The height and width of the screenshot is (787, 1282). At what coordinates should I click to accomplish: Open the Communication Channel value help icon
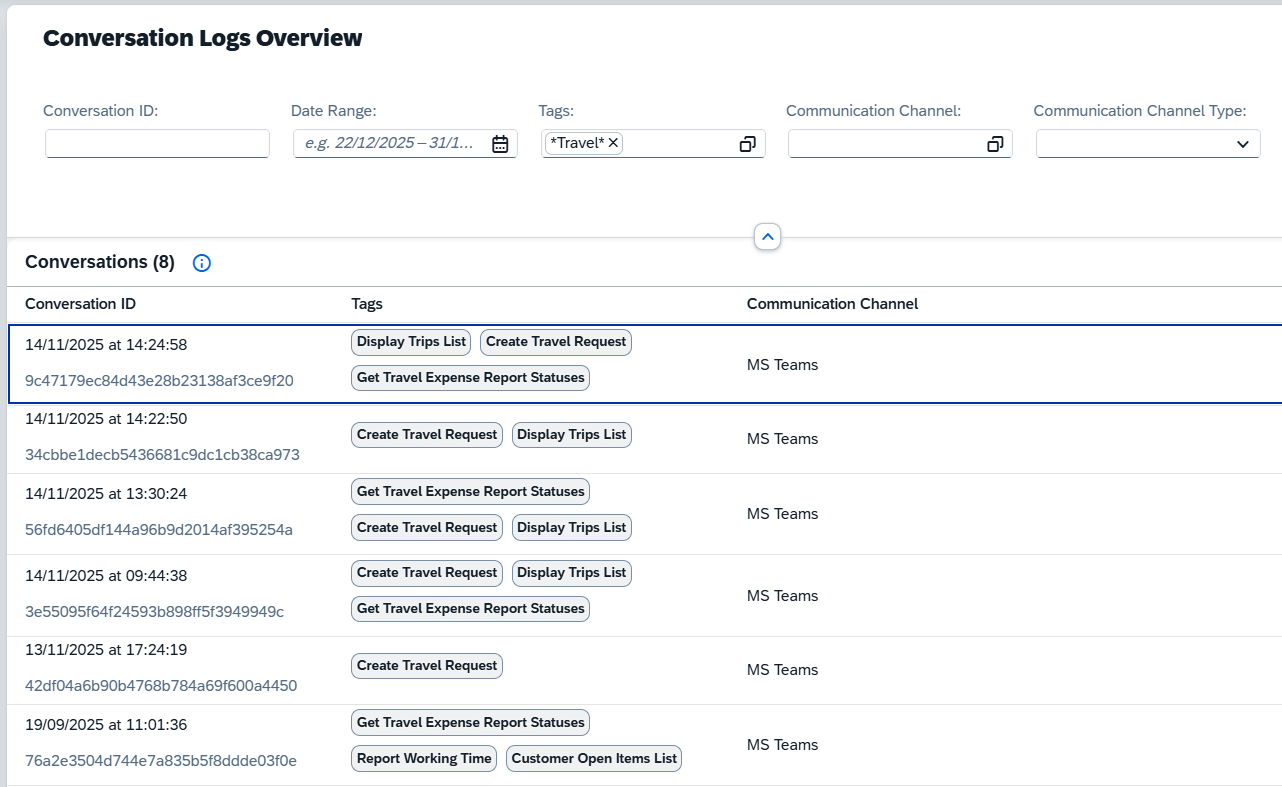point(995,144)
